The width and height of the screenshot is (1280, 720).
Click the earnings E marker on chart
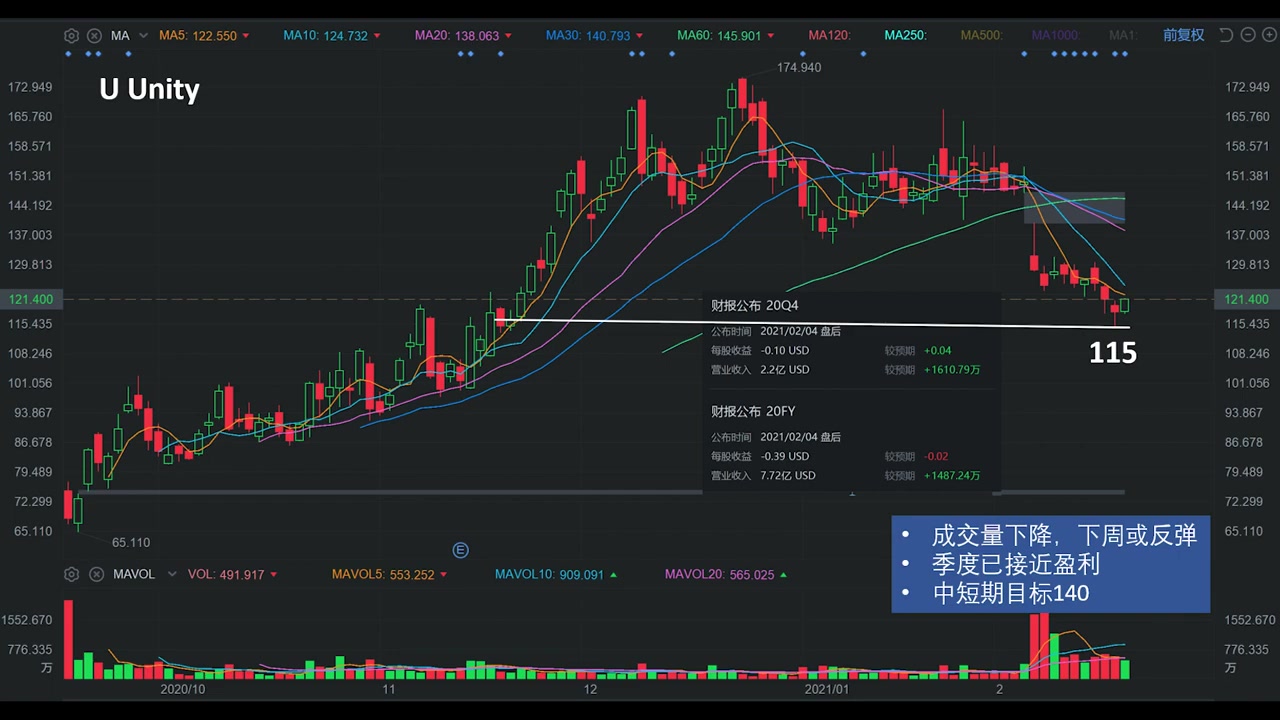click(x=460, y=550)
